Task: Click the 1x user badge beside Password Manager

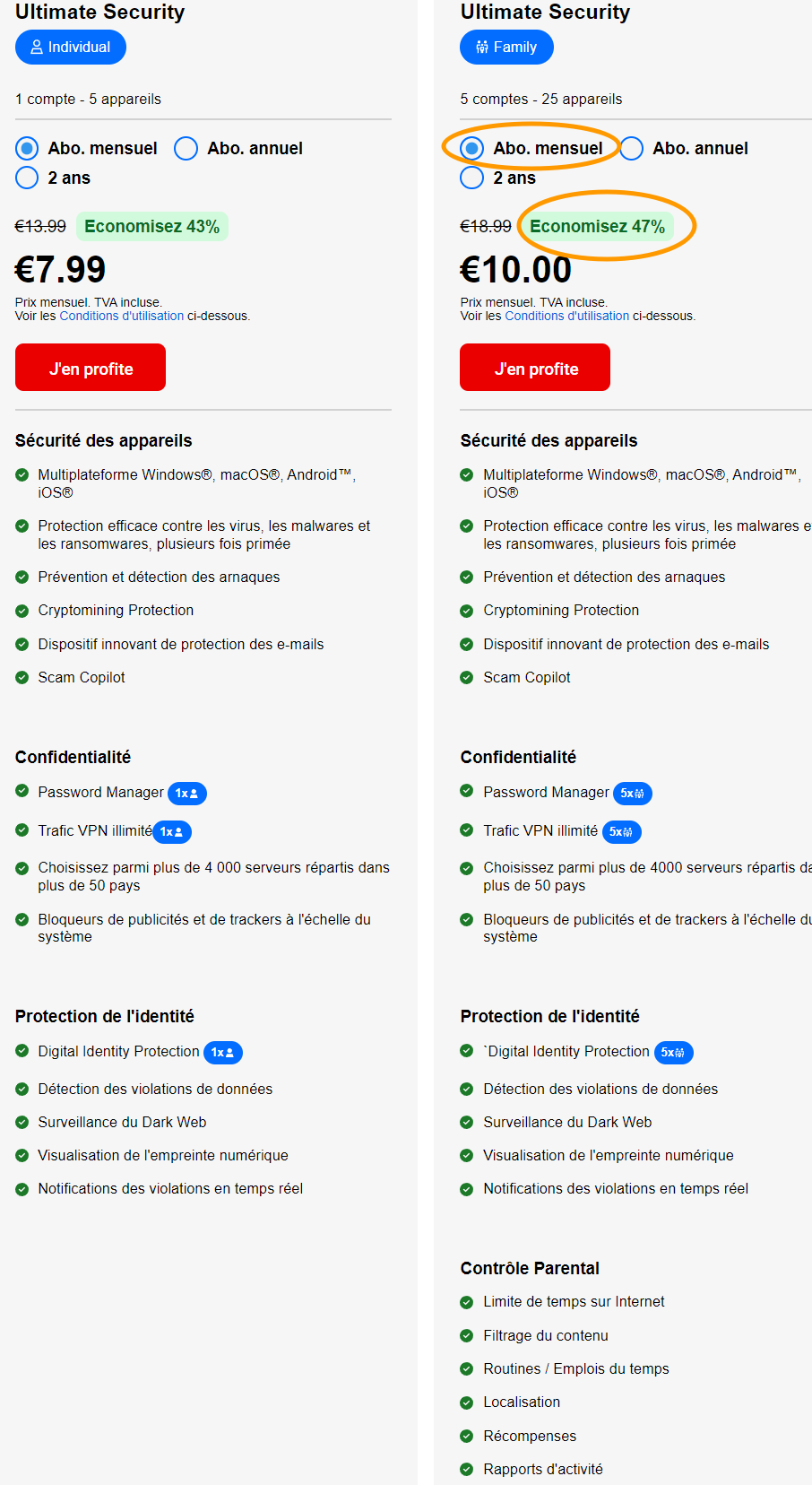Action: (186, 793)
